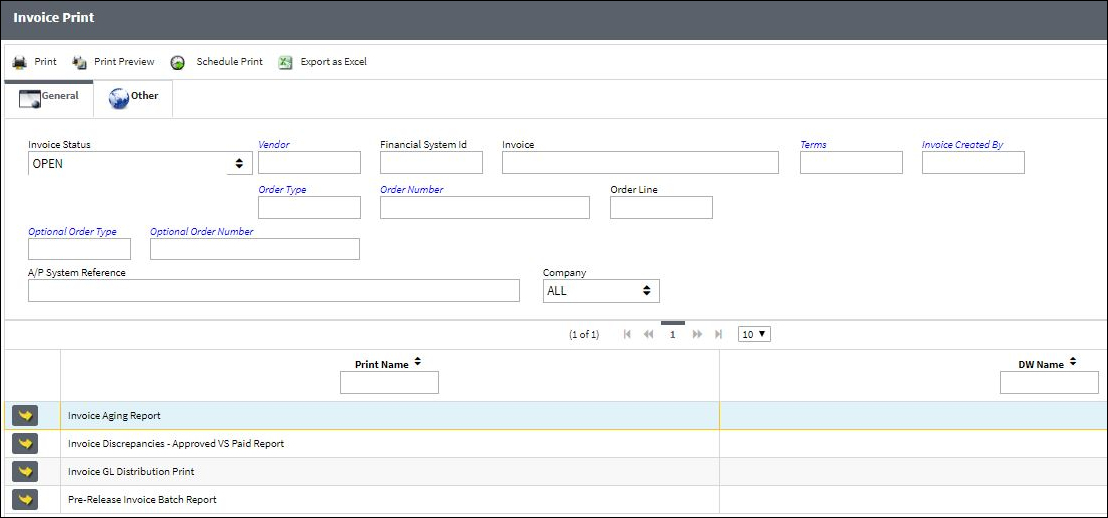Select the Invoice Aging Report row text
1108x518 pixels.
click(114, 416)
